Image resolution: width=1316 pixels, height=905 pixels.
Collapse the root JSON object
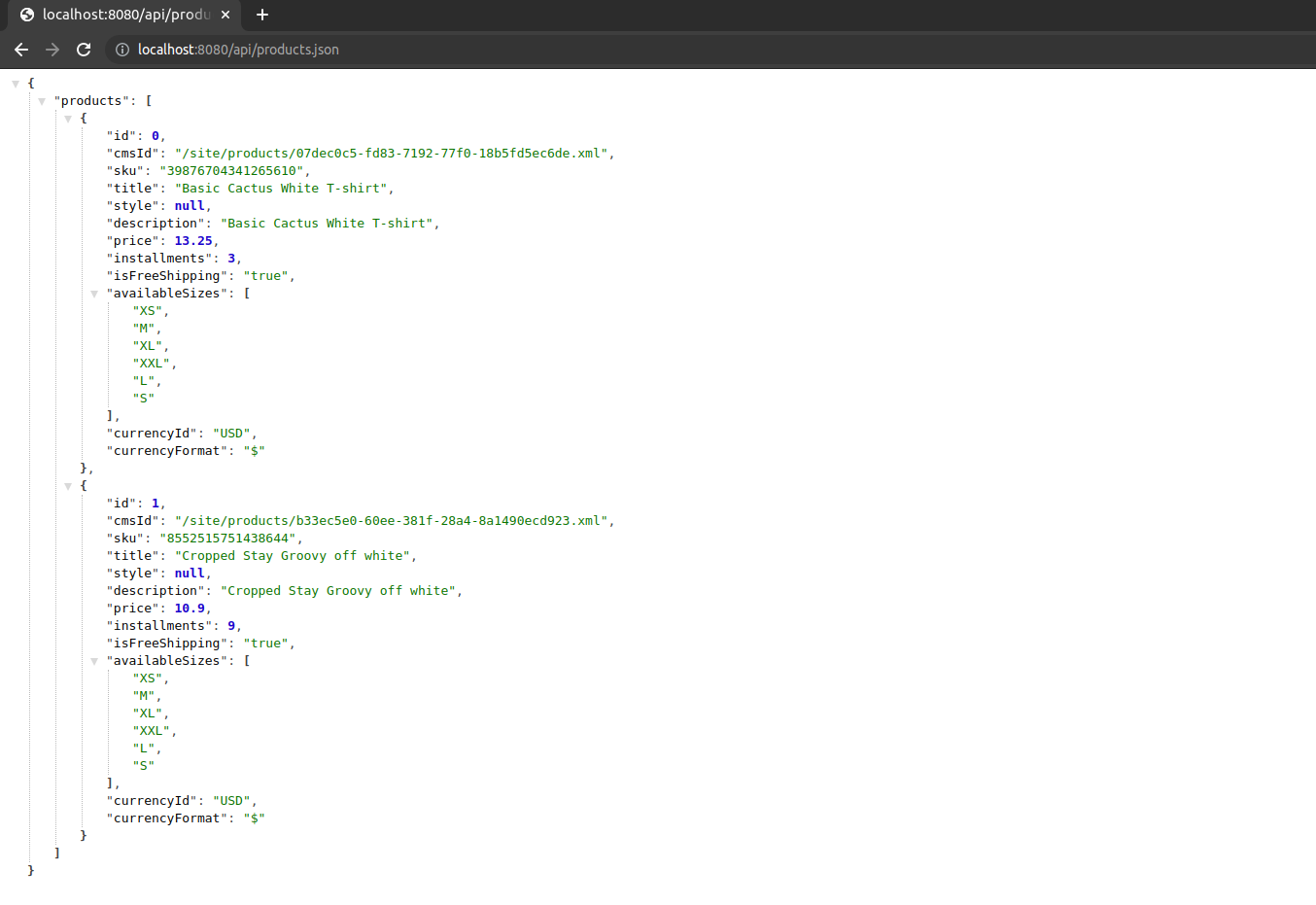(x=16, y=84)
